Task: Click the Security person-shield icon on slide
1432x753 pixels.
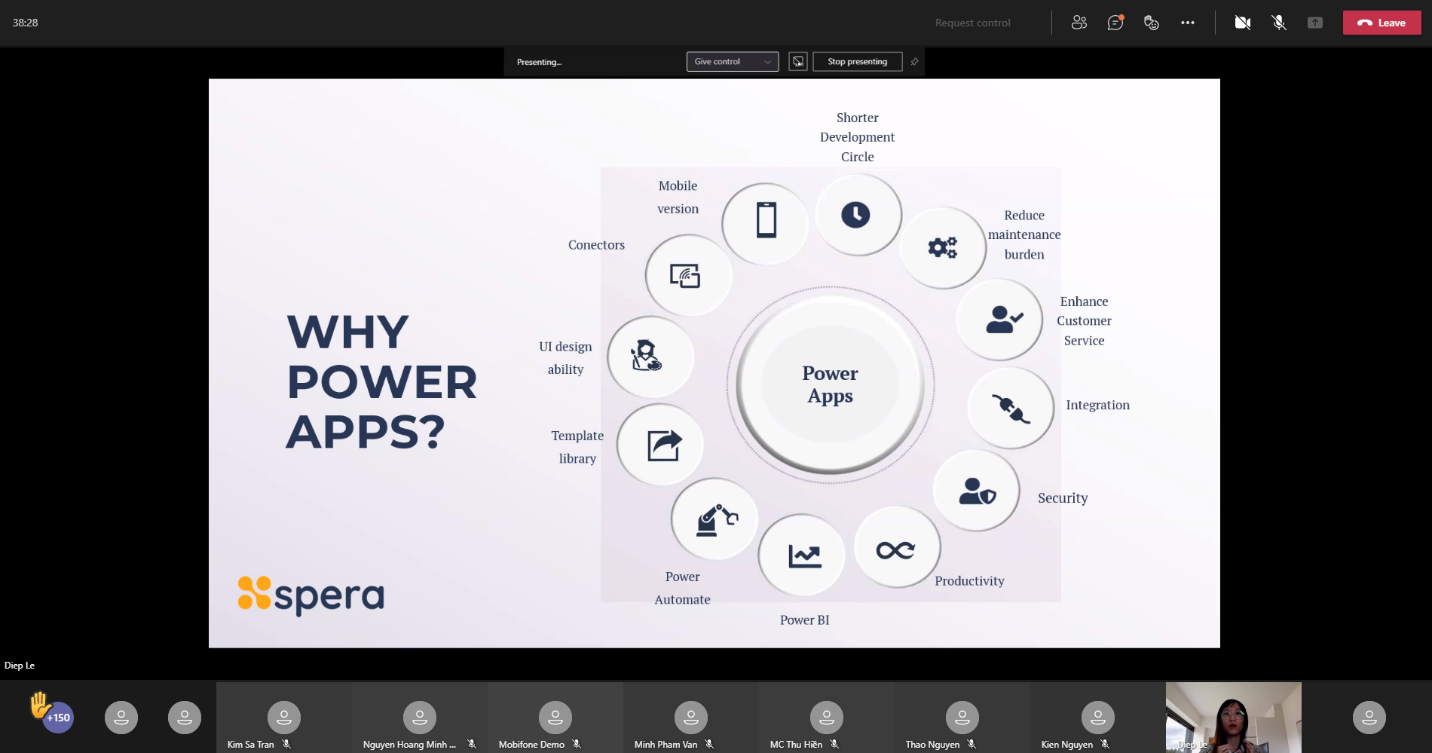Action: pyautogui.click(x=976, y=490)
